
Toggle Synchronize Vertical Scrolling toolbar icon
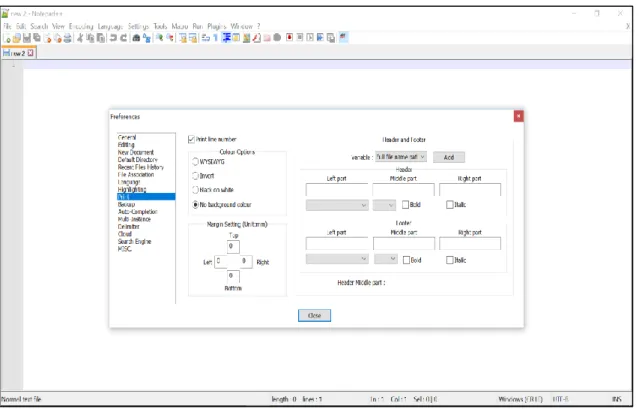[183, 38]
